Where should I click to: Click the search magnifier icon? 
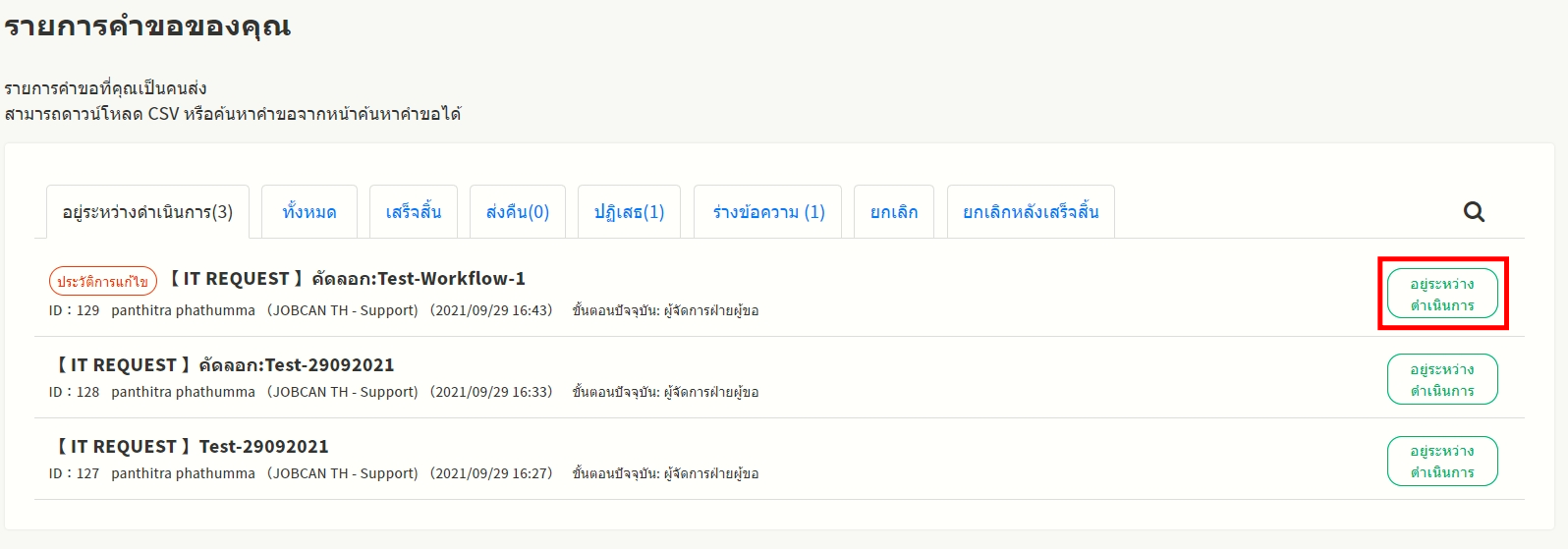coord(1474,212)
